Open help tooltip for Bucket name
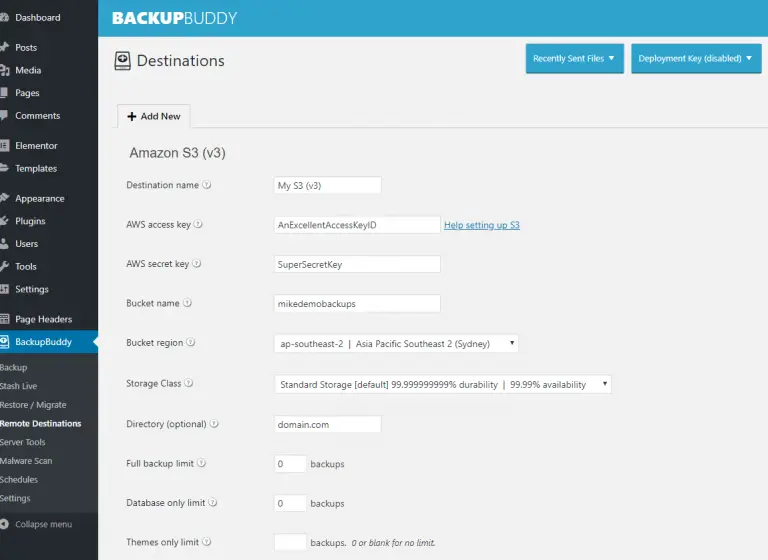This screenshot has height=560, width=768. coord(187,303)
